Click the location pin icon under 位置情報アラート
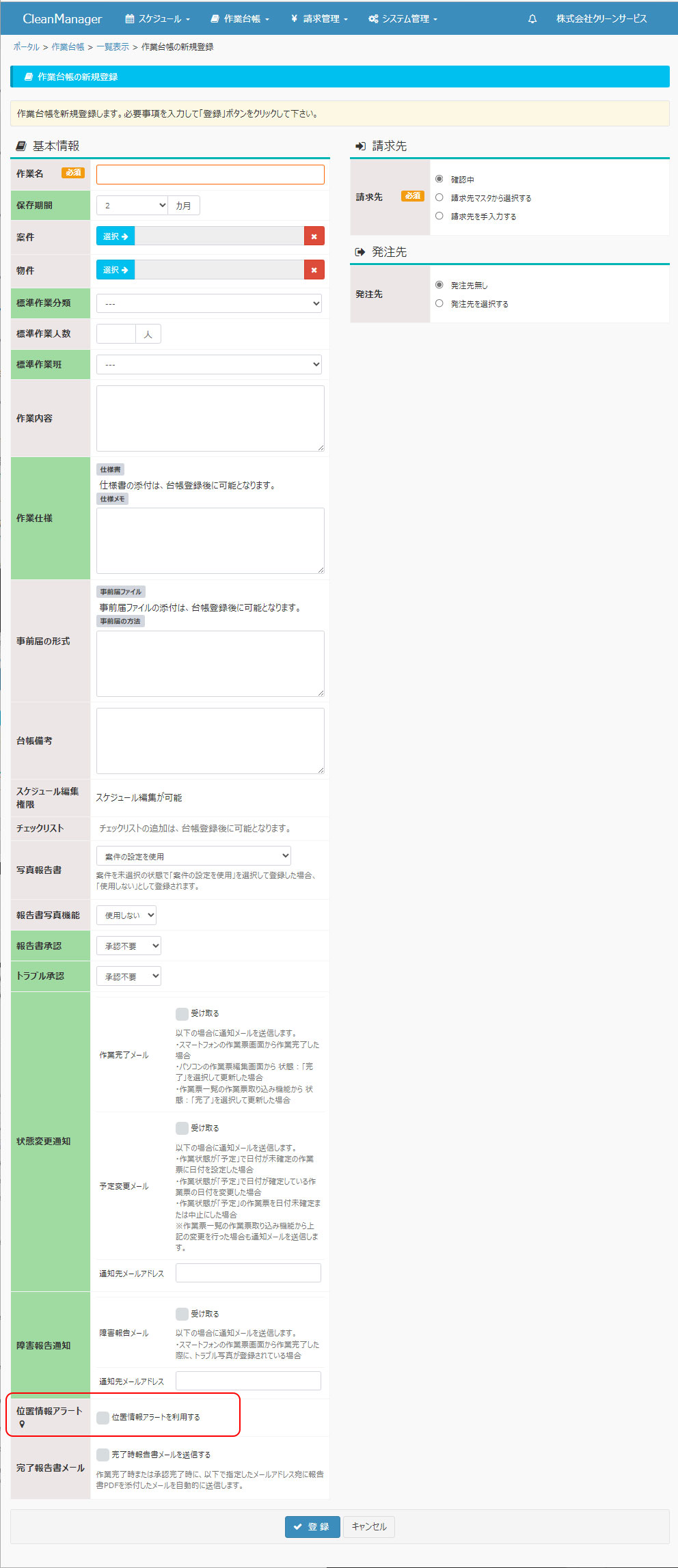The image size is (678, 1568). tap(23, 1425)
